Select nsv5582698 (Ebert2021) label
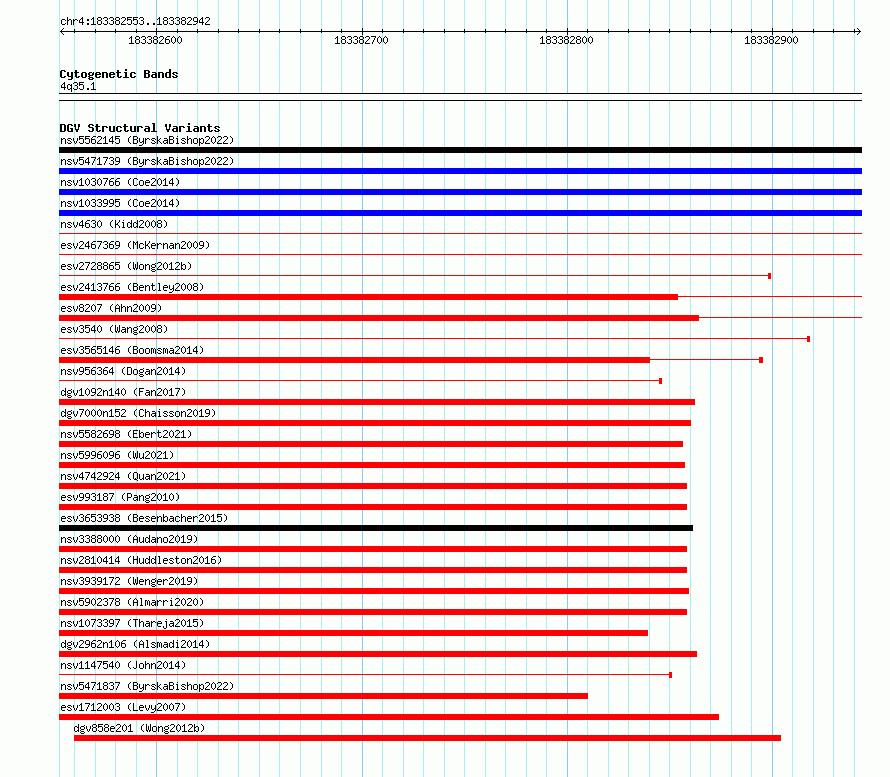Screen dimensions: 890x777 click(x=126, y=434)
